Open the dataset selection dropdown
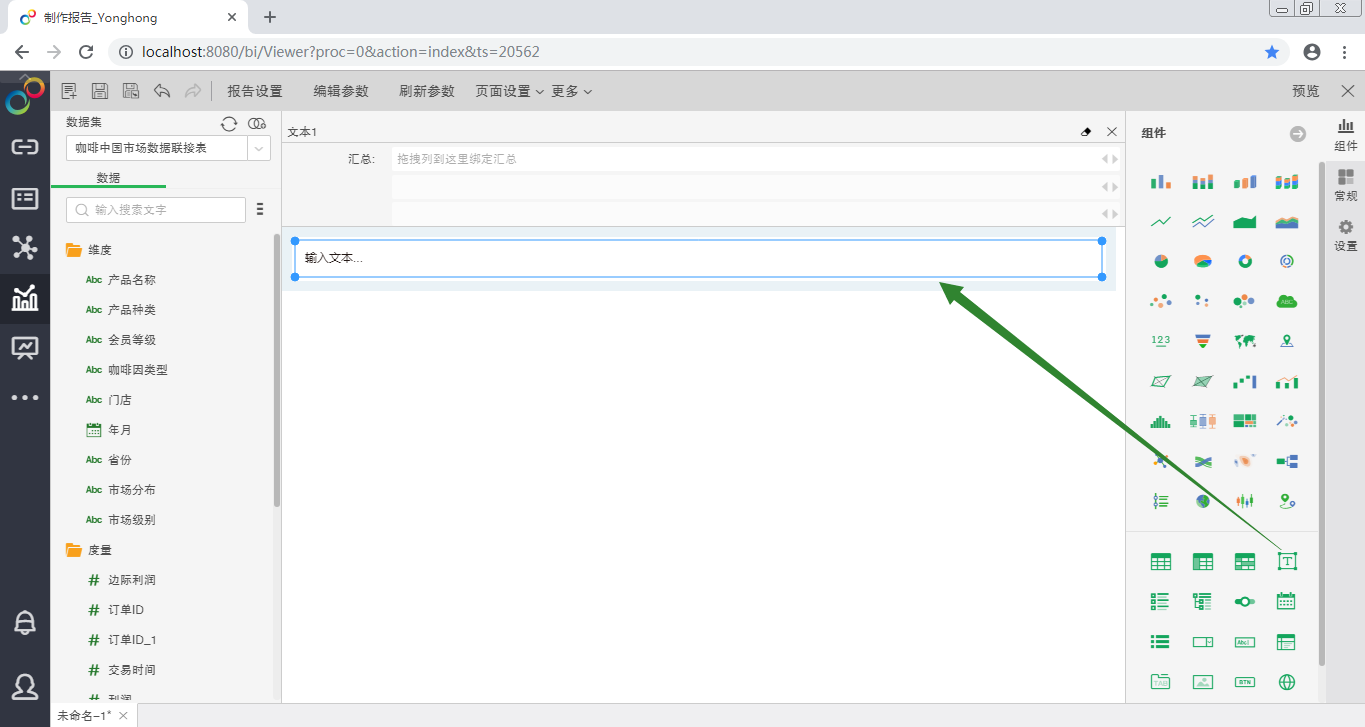This screenshot has height=727, width=1365. [x=259, y=148]
